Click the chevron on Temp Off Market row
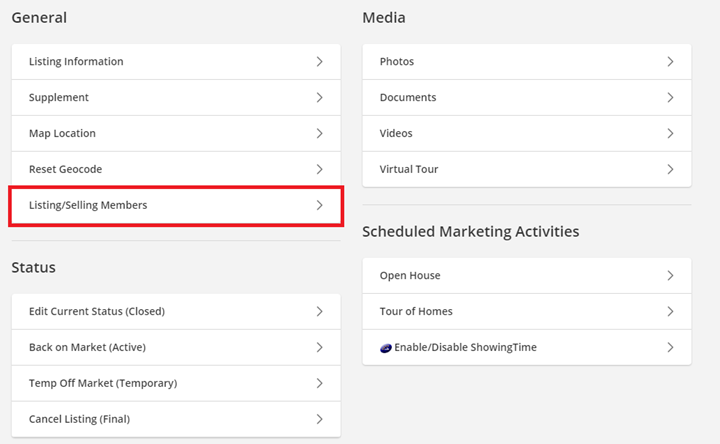This screenshot has width=720, height=444. (320, 383)
